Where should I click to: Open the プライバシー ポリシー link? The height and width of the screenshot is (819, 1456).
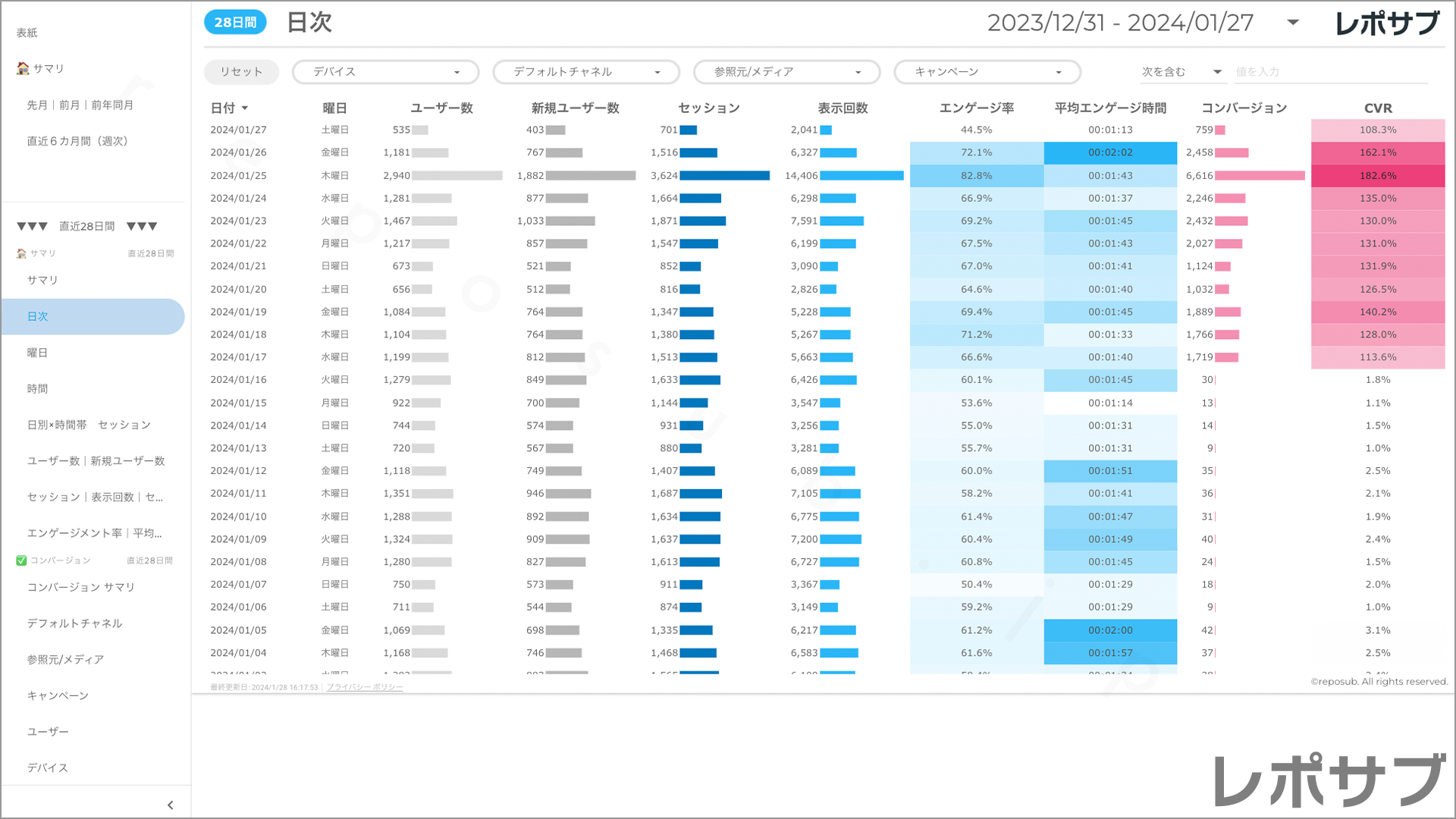tap(365, 687)
